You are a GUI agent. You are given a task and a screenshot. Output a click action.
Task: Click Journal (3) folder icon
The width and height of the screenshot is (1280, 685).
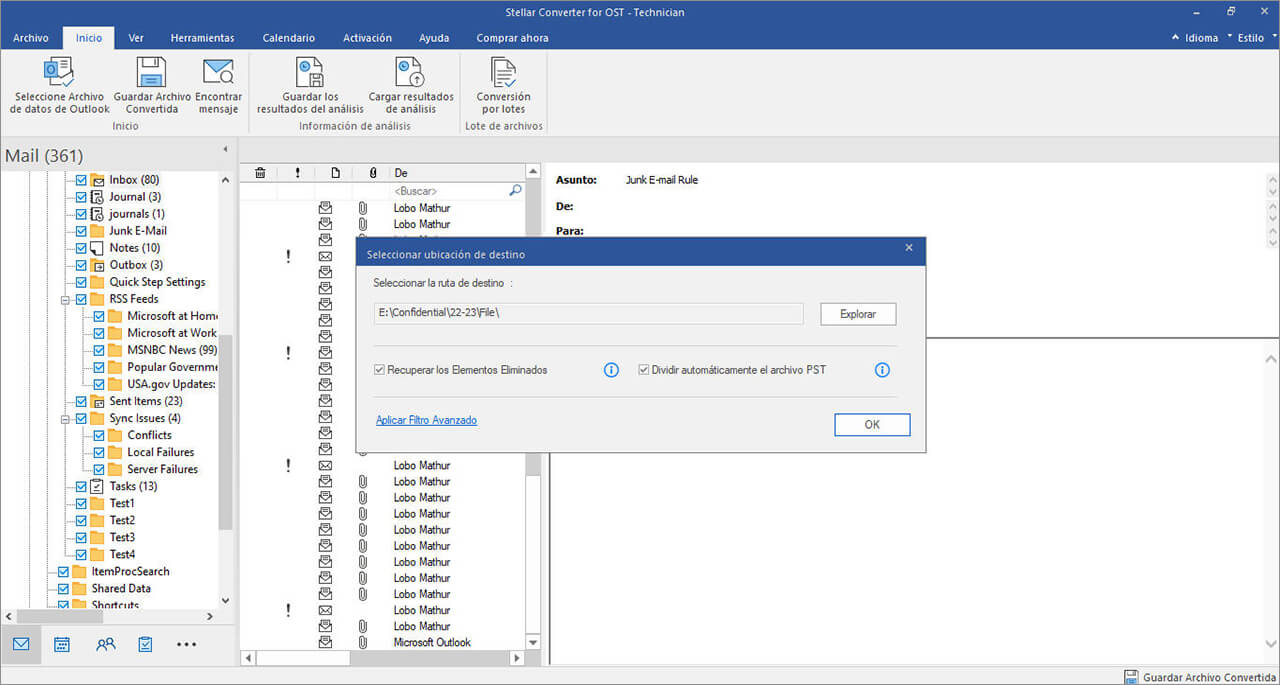[98, 197]
